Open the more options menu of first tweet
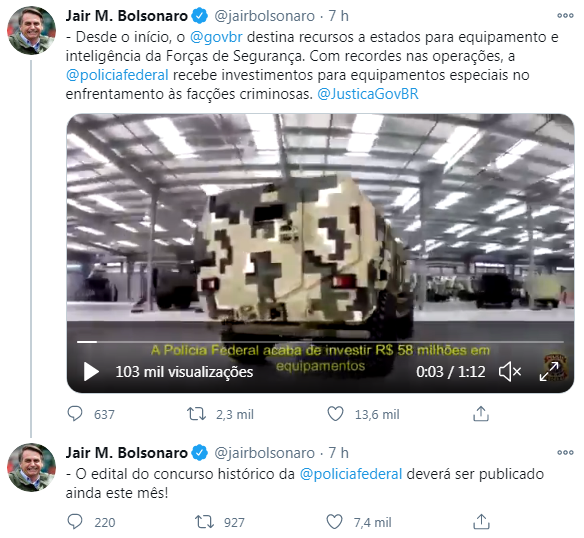This screenshot has width=584, height=538. (565, 16)
